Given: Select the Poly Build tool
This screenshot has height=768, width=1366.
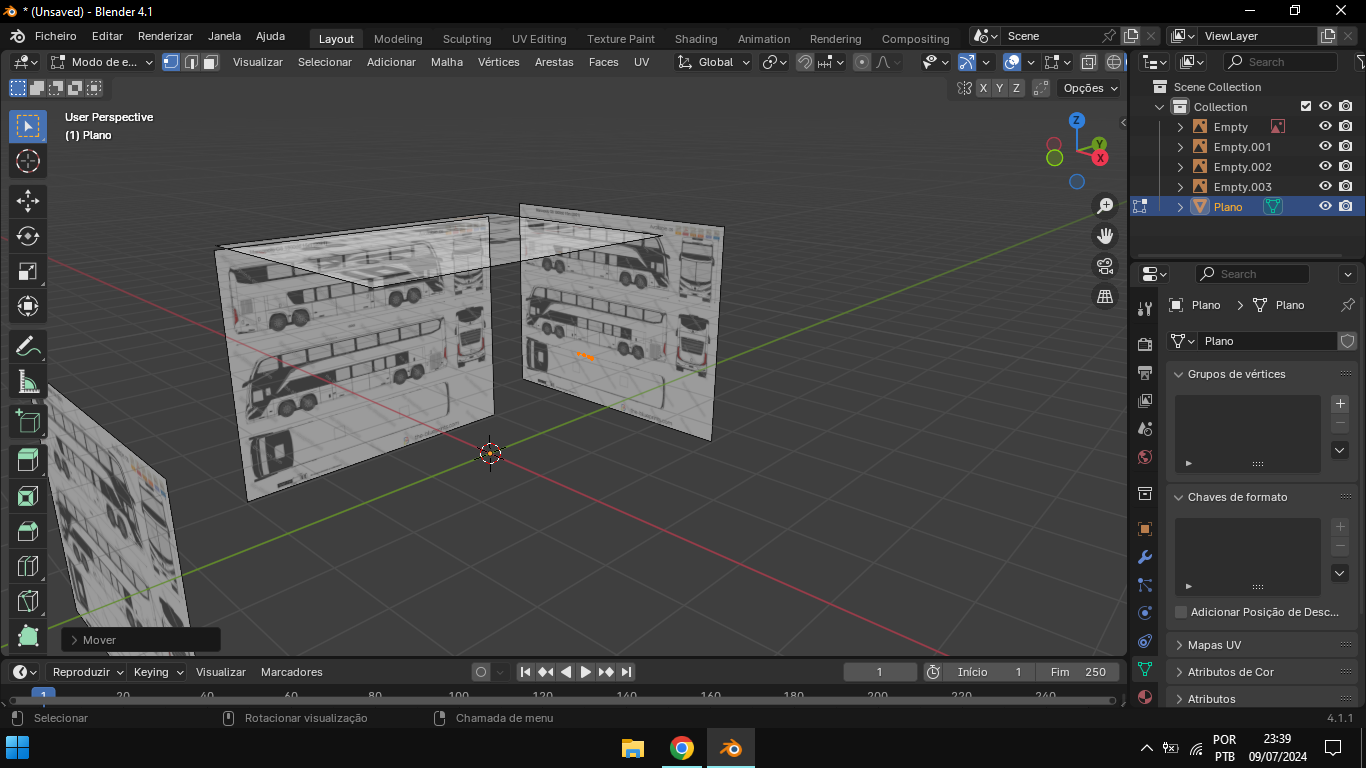Looking at the screenshot, I should [28, 636].
